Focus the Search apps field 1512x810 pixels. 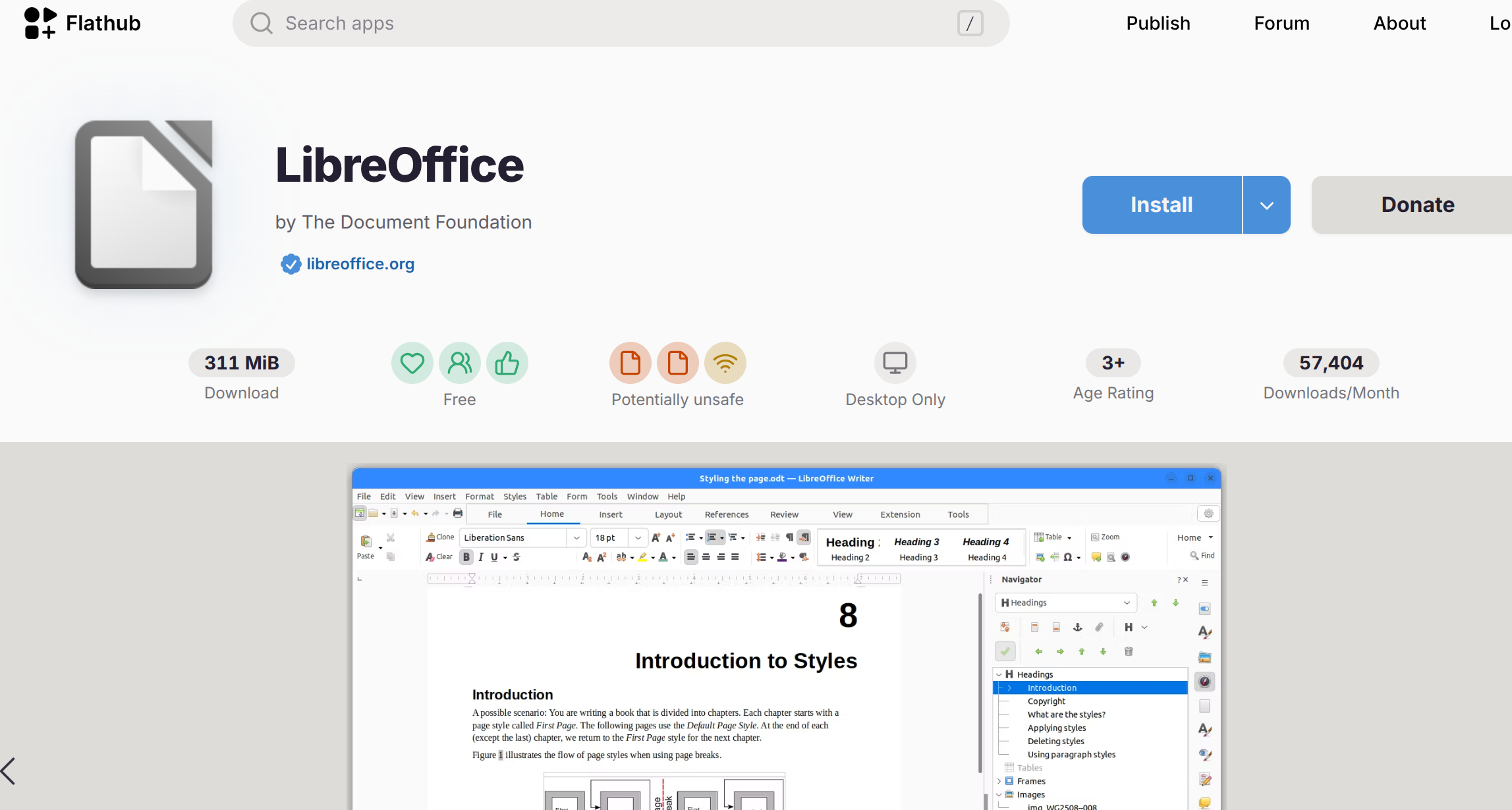[x=621, y=23]
